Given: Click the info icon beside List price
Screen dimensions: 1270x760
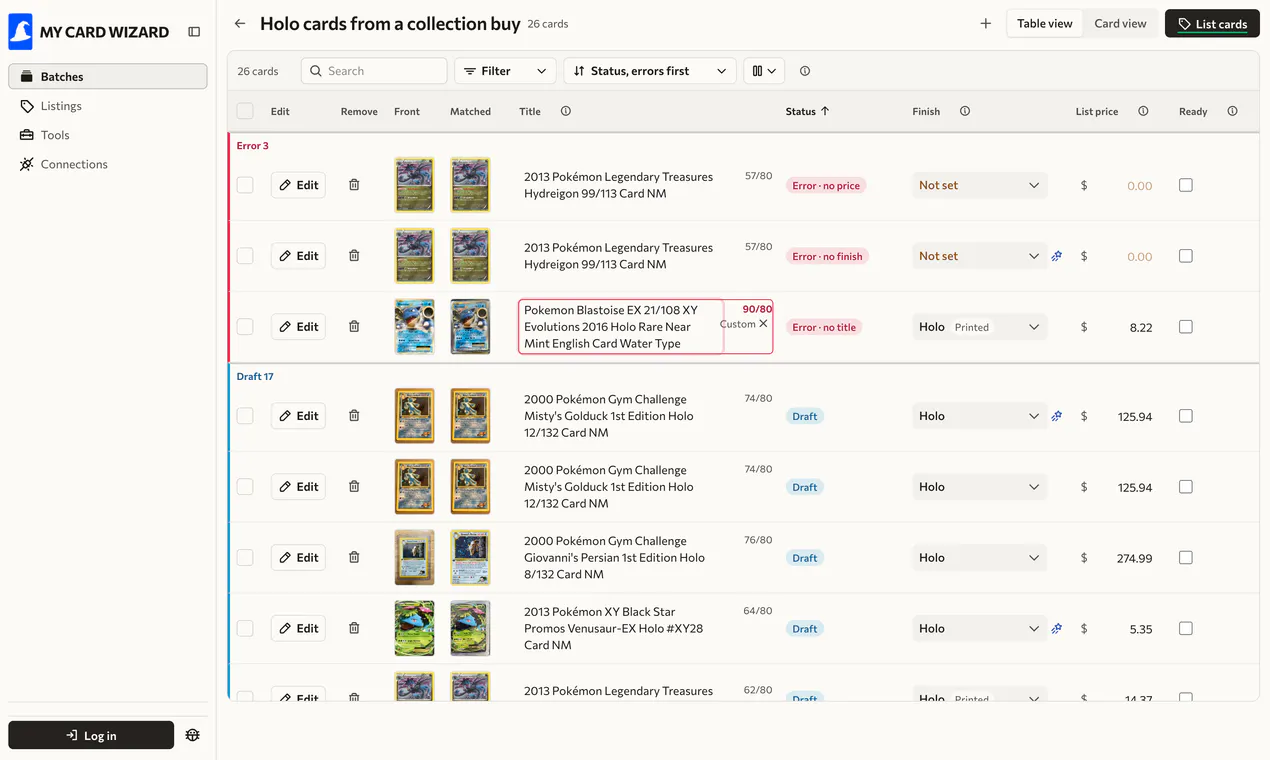Looking at the screenshot, I should [x=1143, y=111].
